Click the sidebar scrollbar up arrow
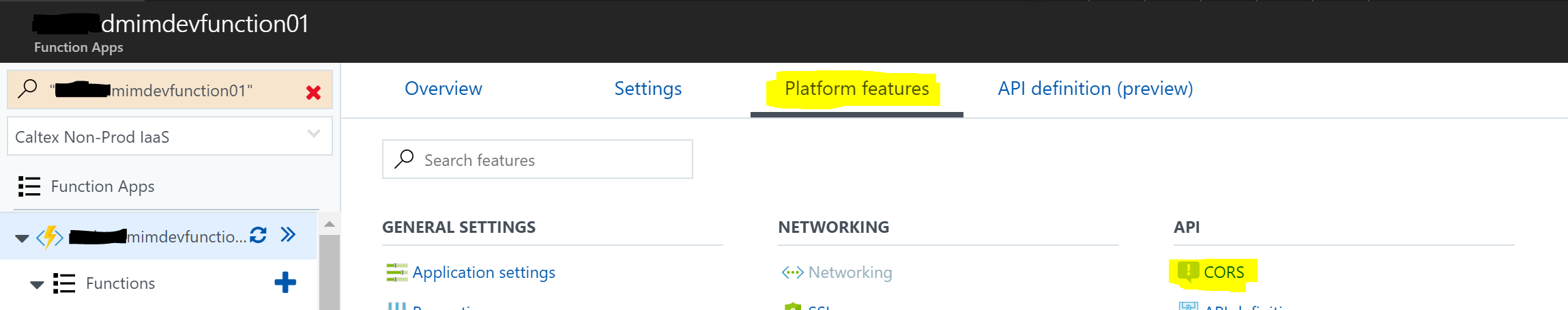1568x310 pixels. (x=330, y=224)
